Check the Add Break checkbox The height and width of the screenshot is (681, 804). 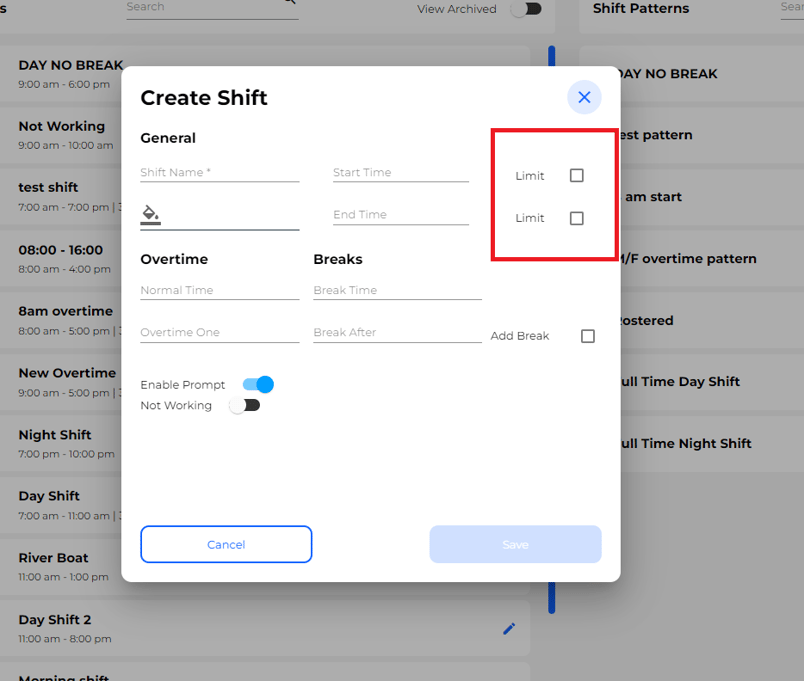coord(588,336)
